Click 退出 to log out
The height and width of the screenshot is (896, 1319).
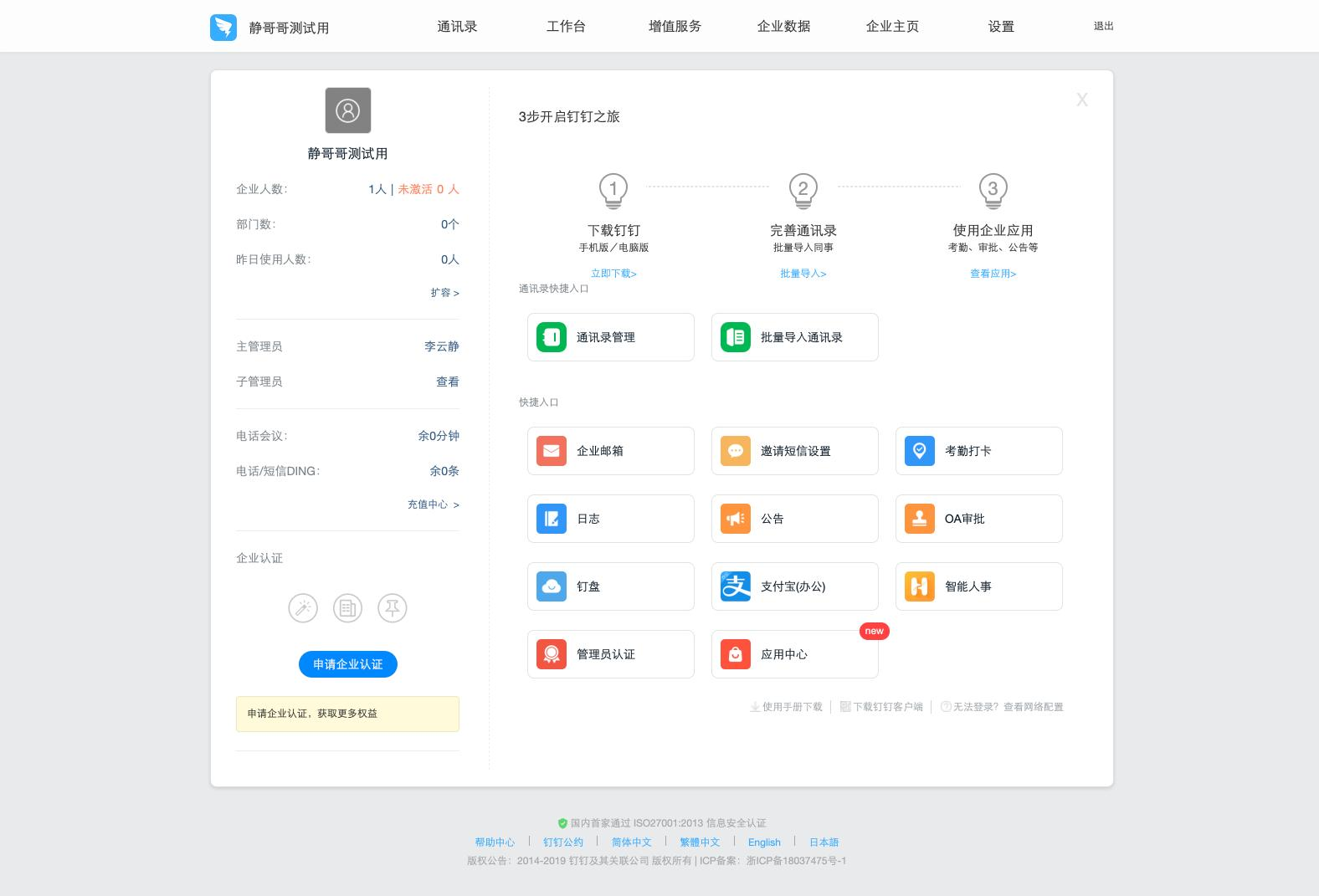click(x=1104, y=26)
